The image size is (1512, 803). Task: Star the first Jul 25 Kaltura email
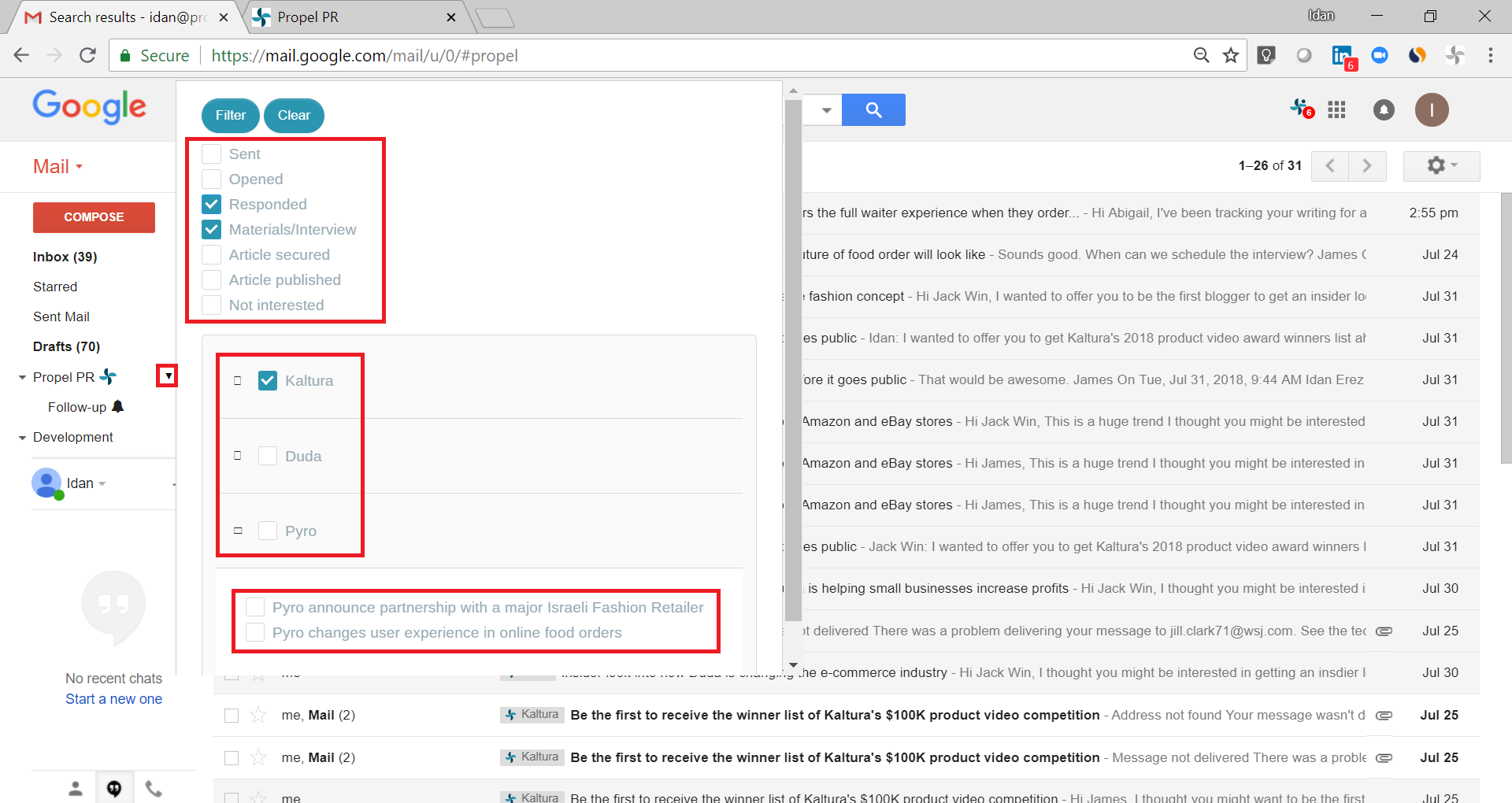258,715
